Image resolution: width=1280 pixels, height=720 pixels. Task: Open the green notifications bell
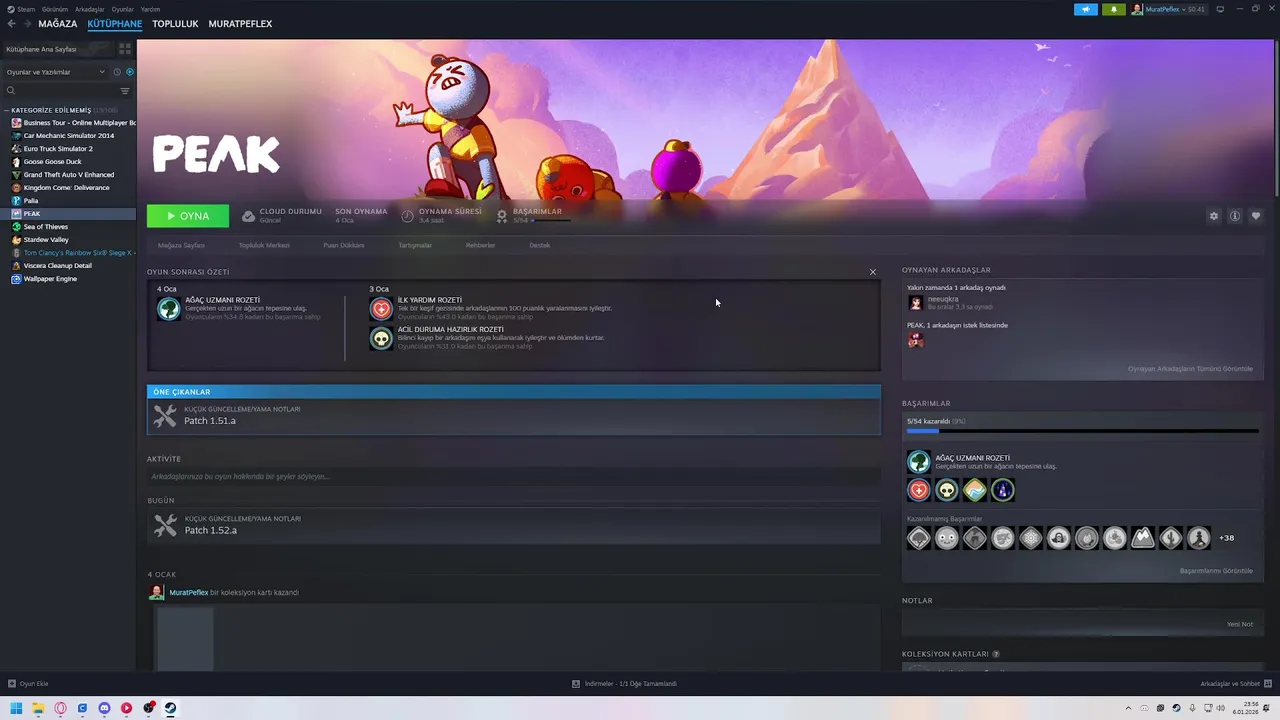(1113, 9)
